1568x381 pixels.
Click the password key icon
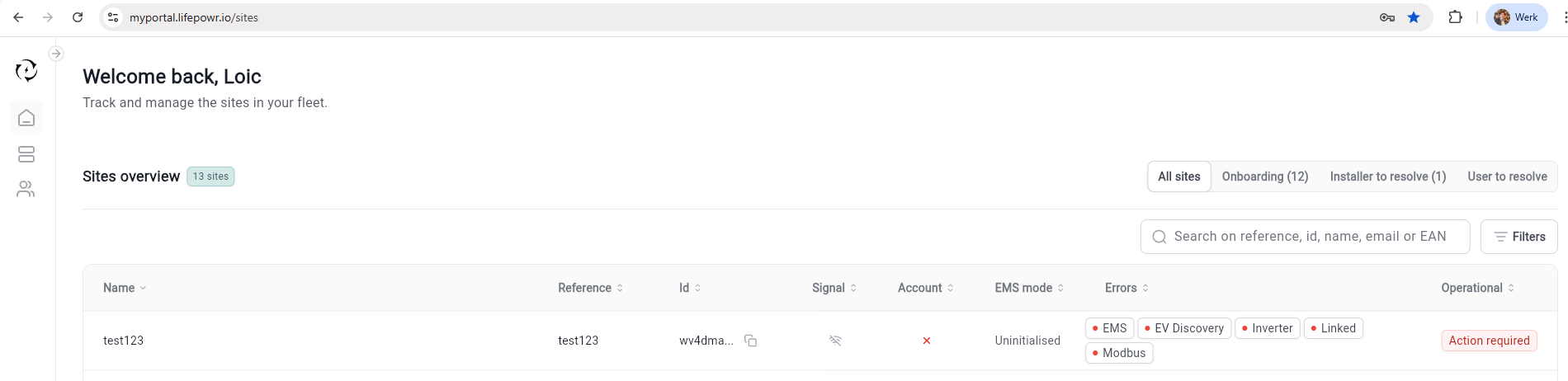[x=1387, y=17]
